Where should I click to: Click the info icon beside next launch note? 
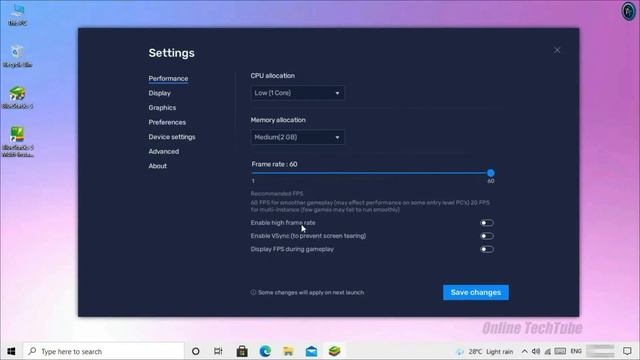coord(253,292)
